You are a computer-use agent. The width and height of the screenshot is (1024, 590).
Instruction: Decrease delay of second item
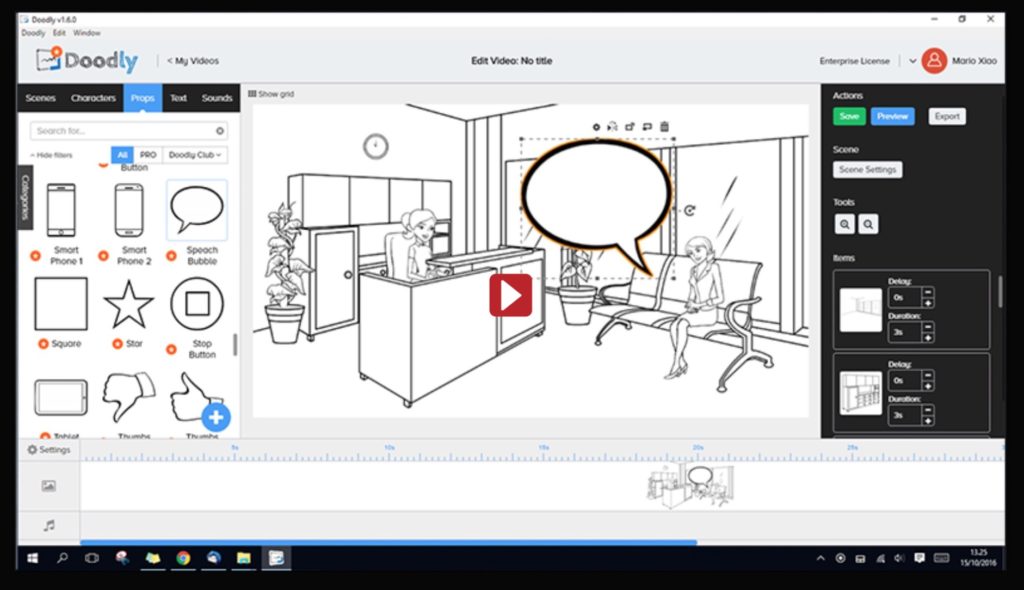[928, 375]
